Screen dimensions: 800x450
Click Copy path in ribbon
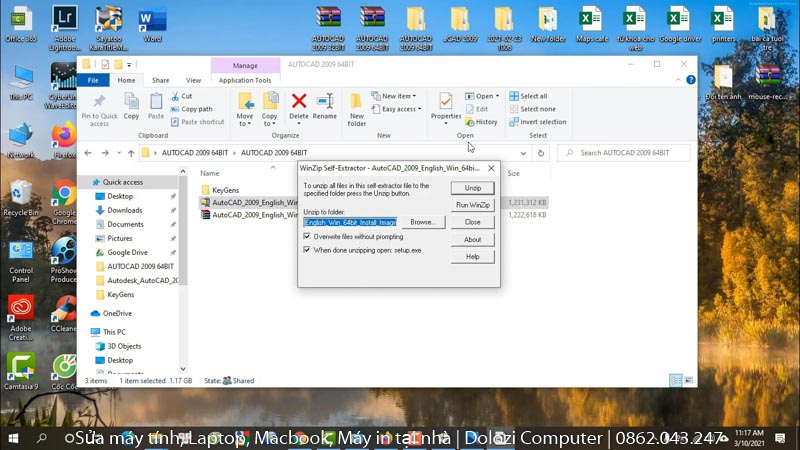tap(191, 109)
